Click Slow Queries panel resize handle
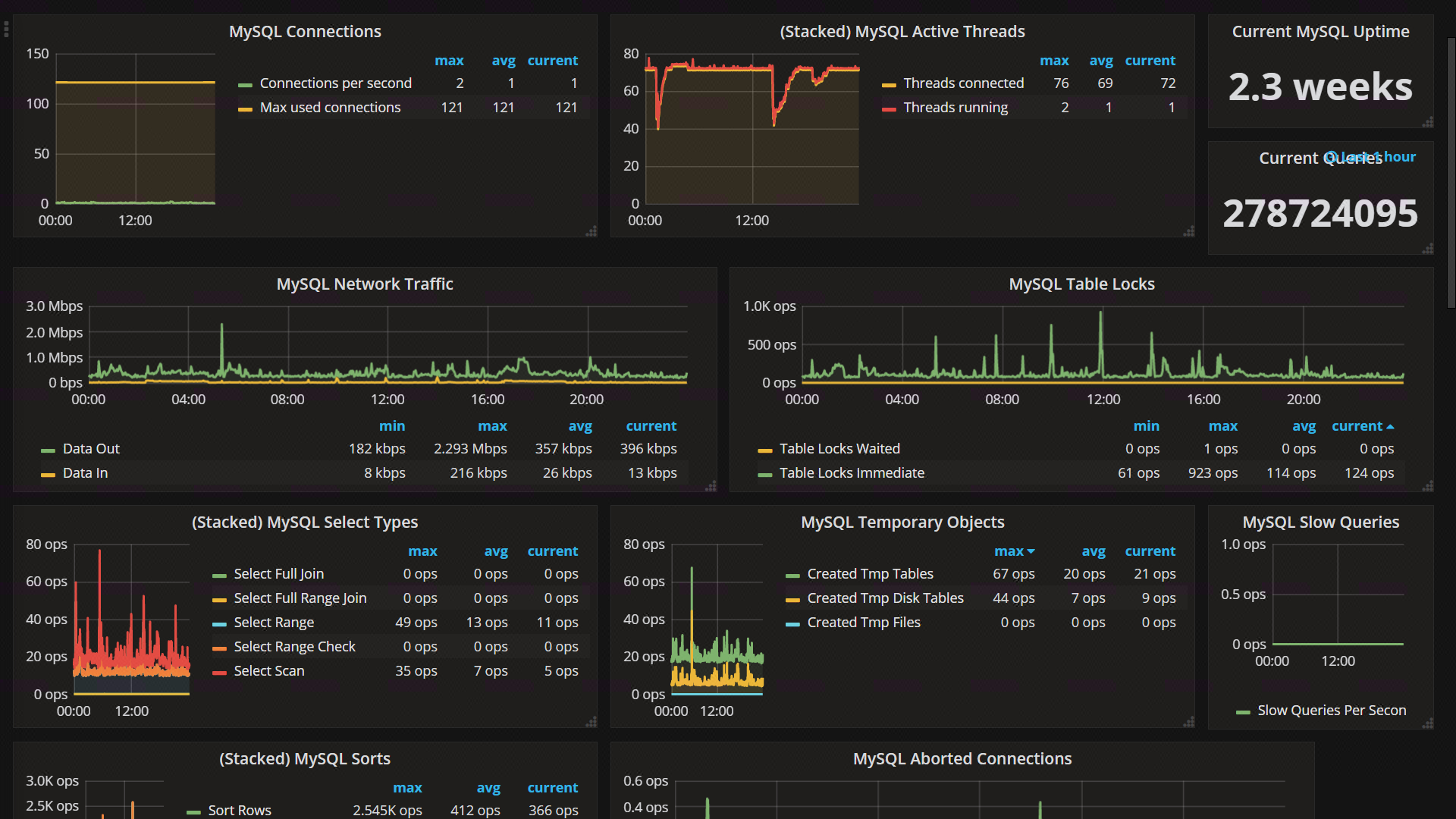The height and width of the screenshot is (819, 1456). (1428, 723)
